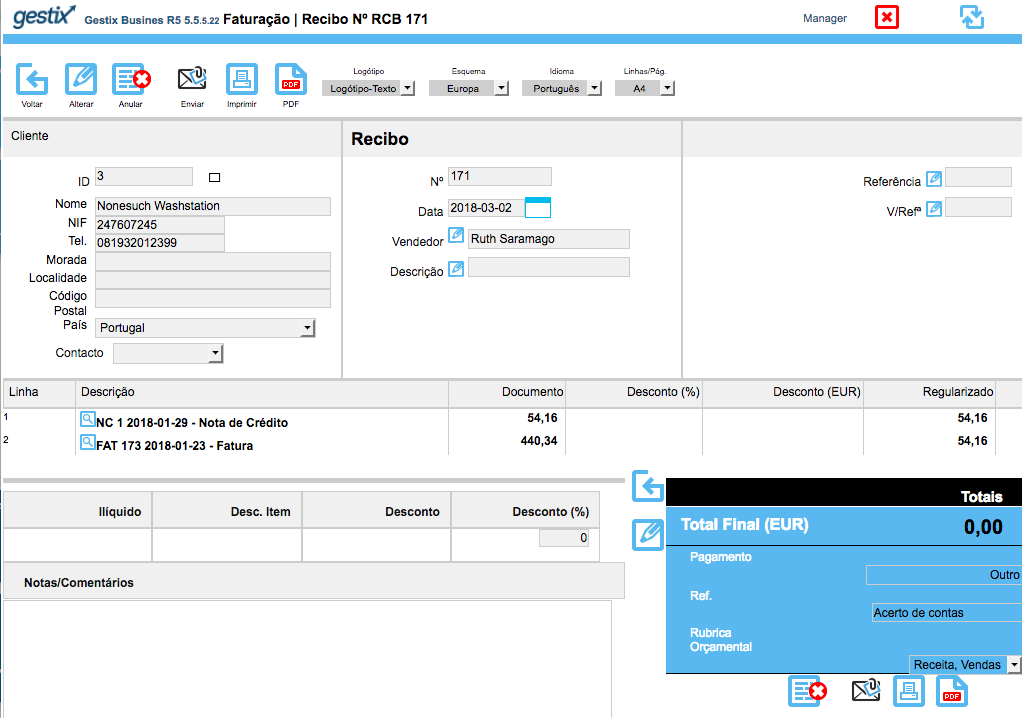Click the bottom print icon
Screen dimensions: 1022x718
tap(909, 691)
